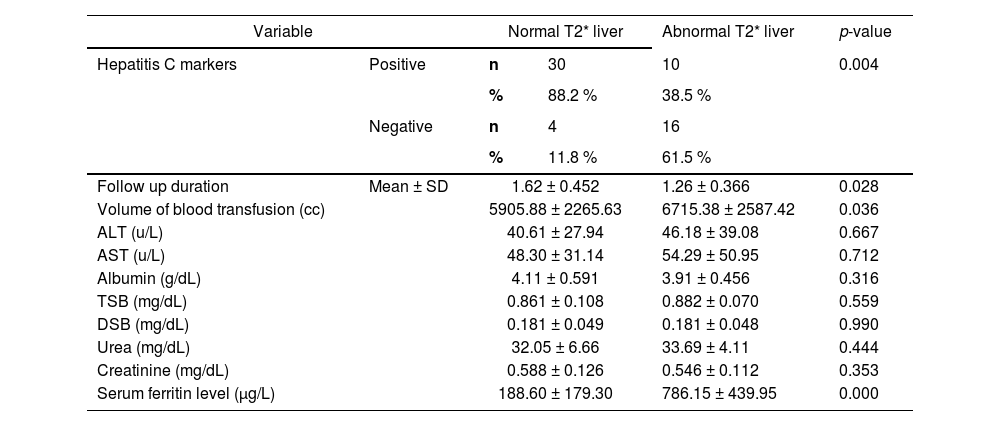This screenshot has width=1000, height=426.
Task: Click the Follow up duration row label
Action: pyautogui.click(x=163, y=186)
